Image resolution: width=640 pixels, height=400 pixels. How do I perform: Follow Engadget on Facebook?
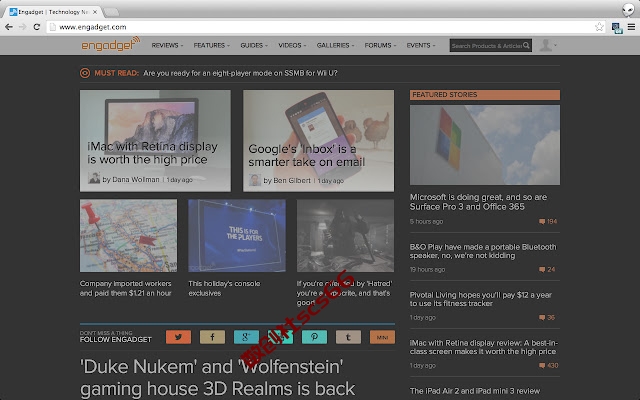pos(212,337)
